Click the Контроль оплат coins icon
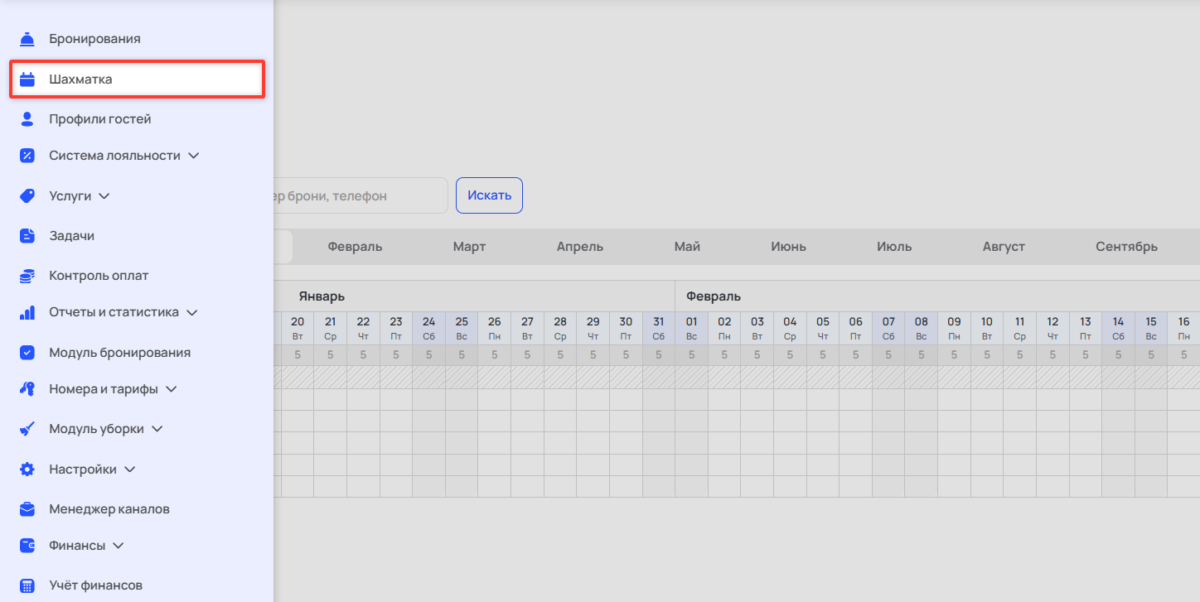This screenshot has width=1200, height=602. (28, 275)
